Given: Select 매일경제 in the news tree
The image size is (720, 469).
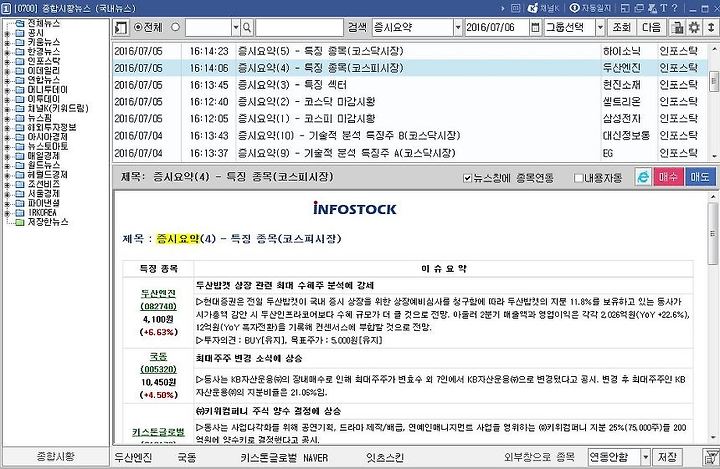Looking at the screenshot, I should point(43,156).
